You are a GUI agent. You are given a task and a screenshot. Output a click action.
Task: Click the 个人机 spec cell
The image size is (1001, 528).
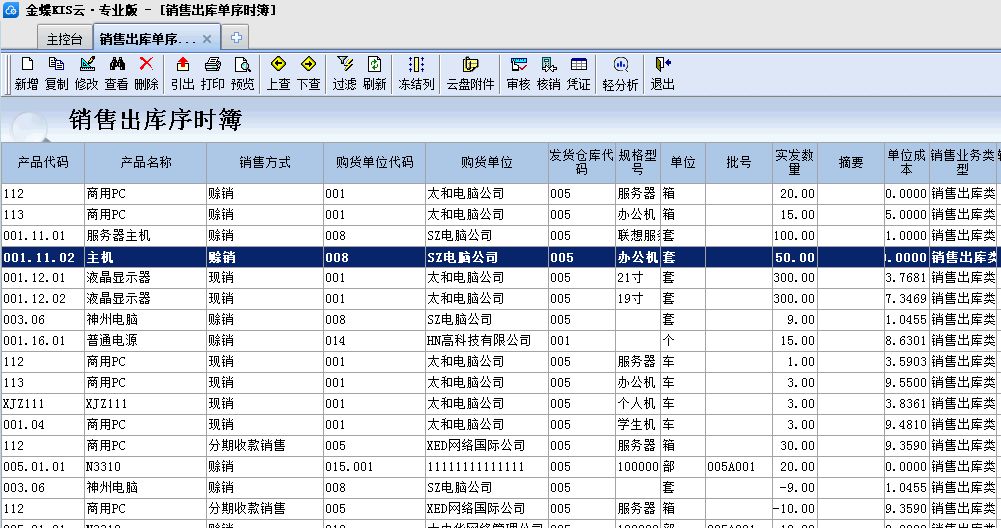pos(638,404)
